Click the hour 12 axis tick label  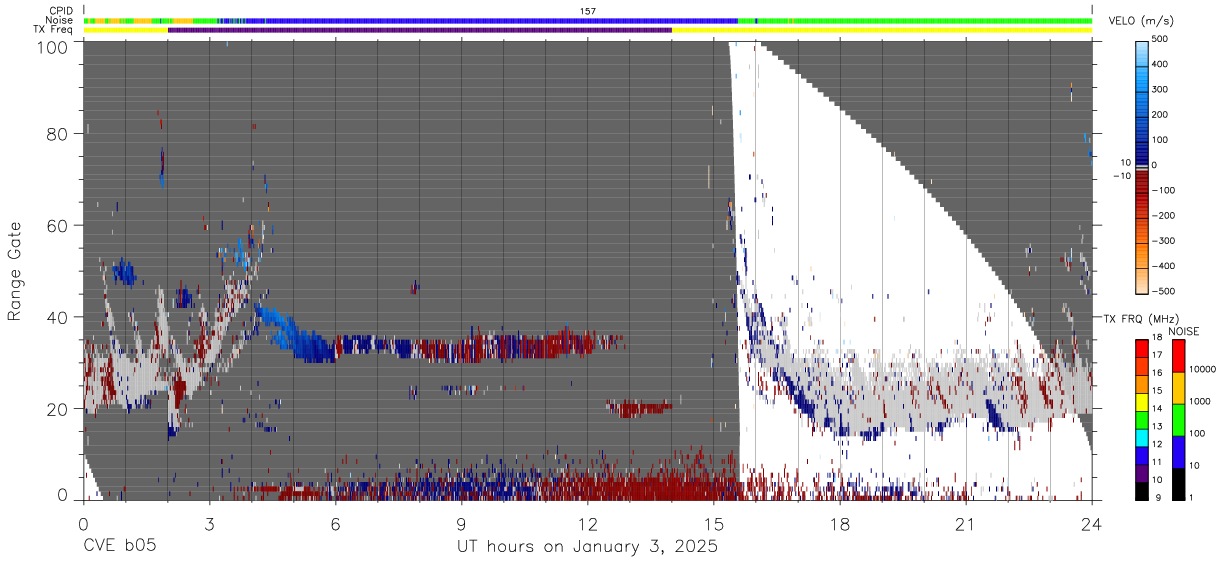pyautogui.click(x=588, y=523)
